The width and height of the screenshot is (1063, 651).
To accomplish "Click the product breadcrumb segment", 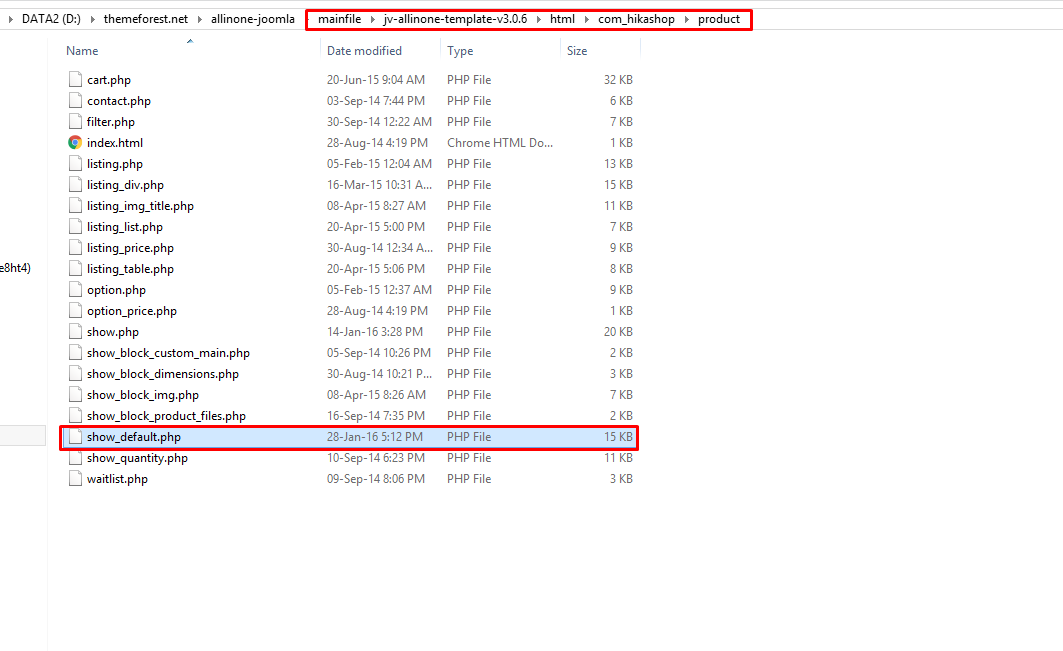I will [719, 19].
